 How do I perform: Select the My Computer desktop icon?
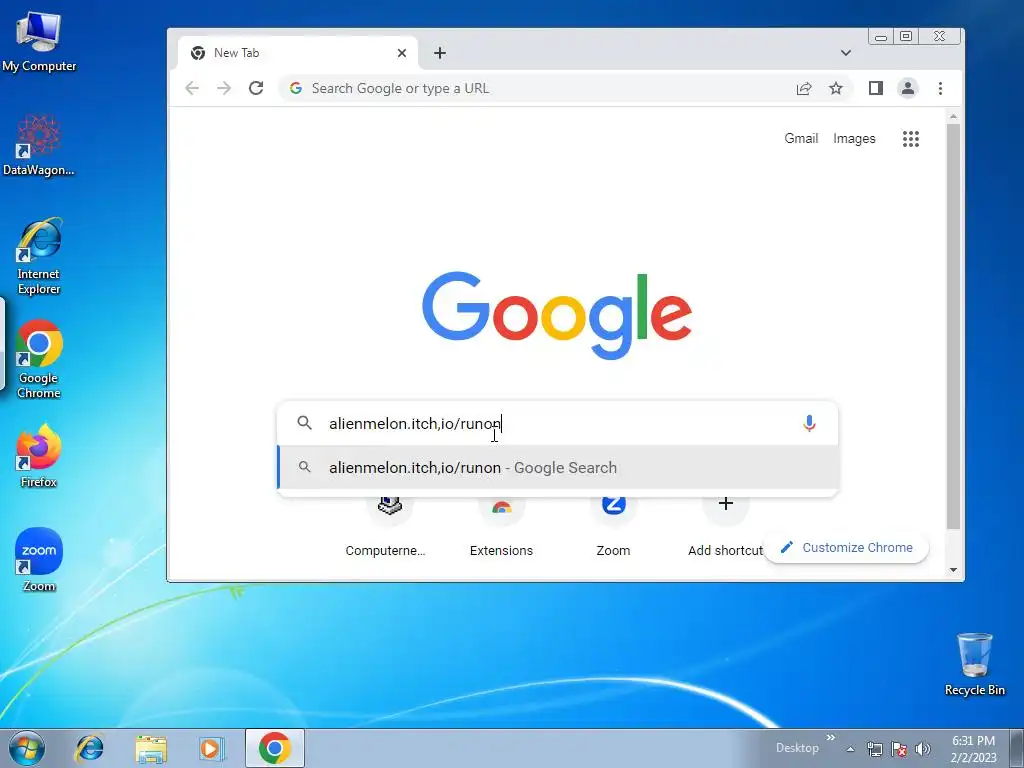point(39,42)
